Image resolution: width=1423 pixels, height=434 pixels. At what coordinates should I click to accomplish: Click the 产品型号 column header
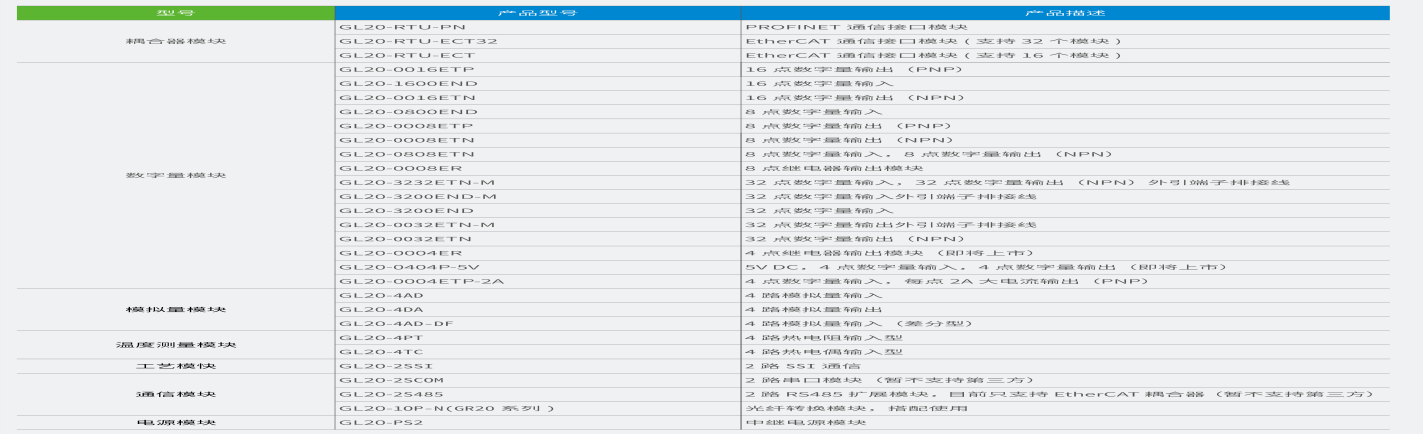click(537, 12)
